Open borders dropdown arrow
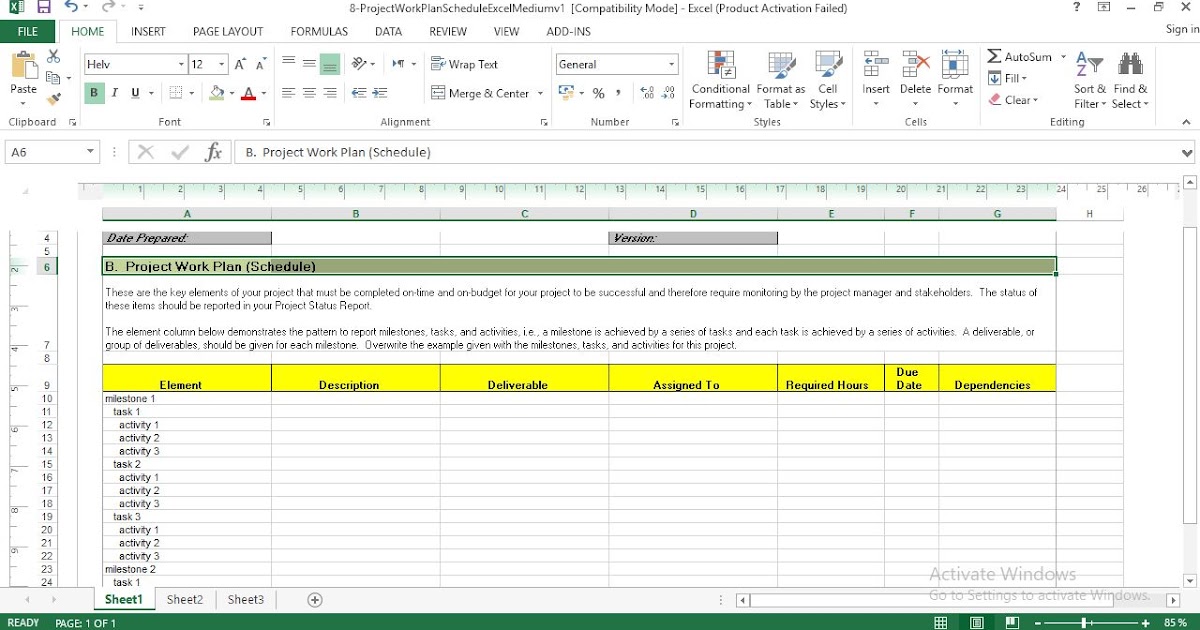This screenshot has width=1200, height=630. click(192, 93)
